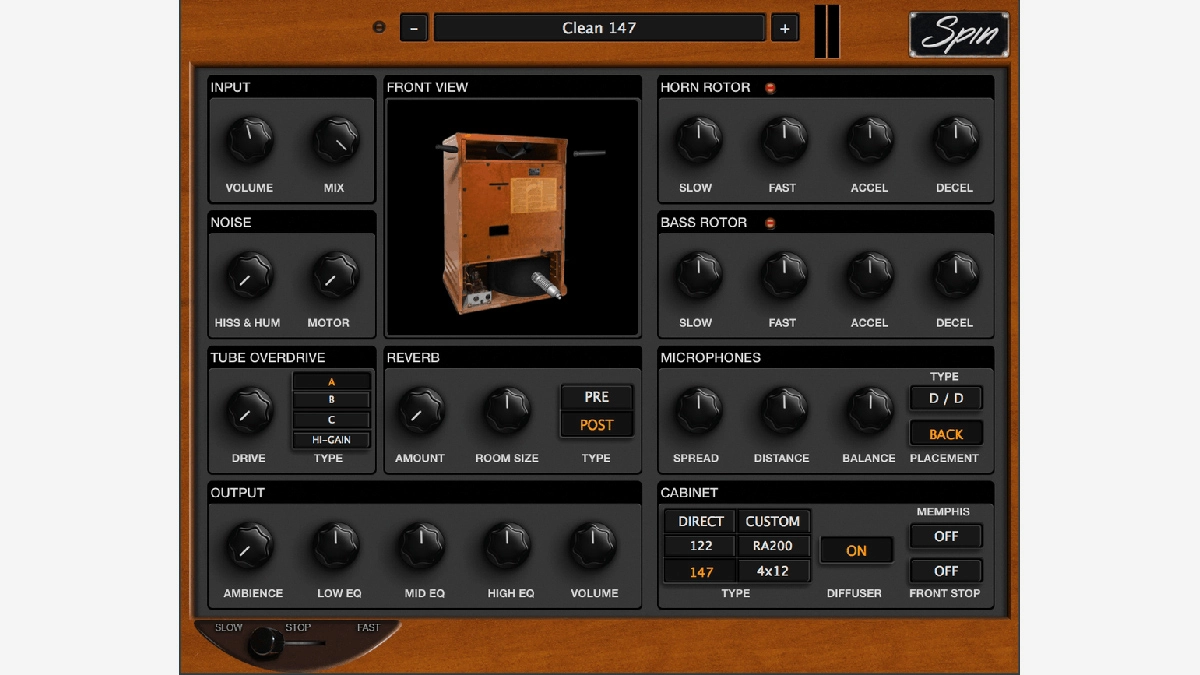Select Hi-Gain overdrive type
The image size is (1200, 675).
pyautogui.click(x=331, y=440)
